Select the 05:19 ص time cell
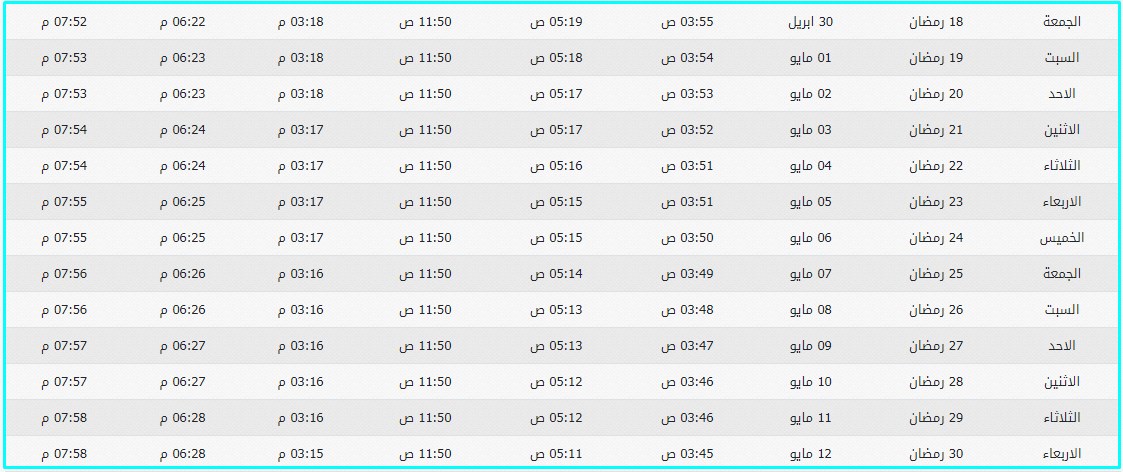The image size is (1123, 472). (x=556, y=21)
